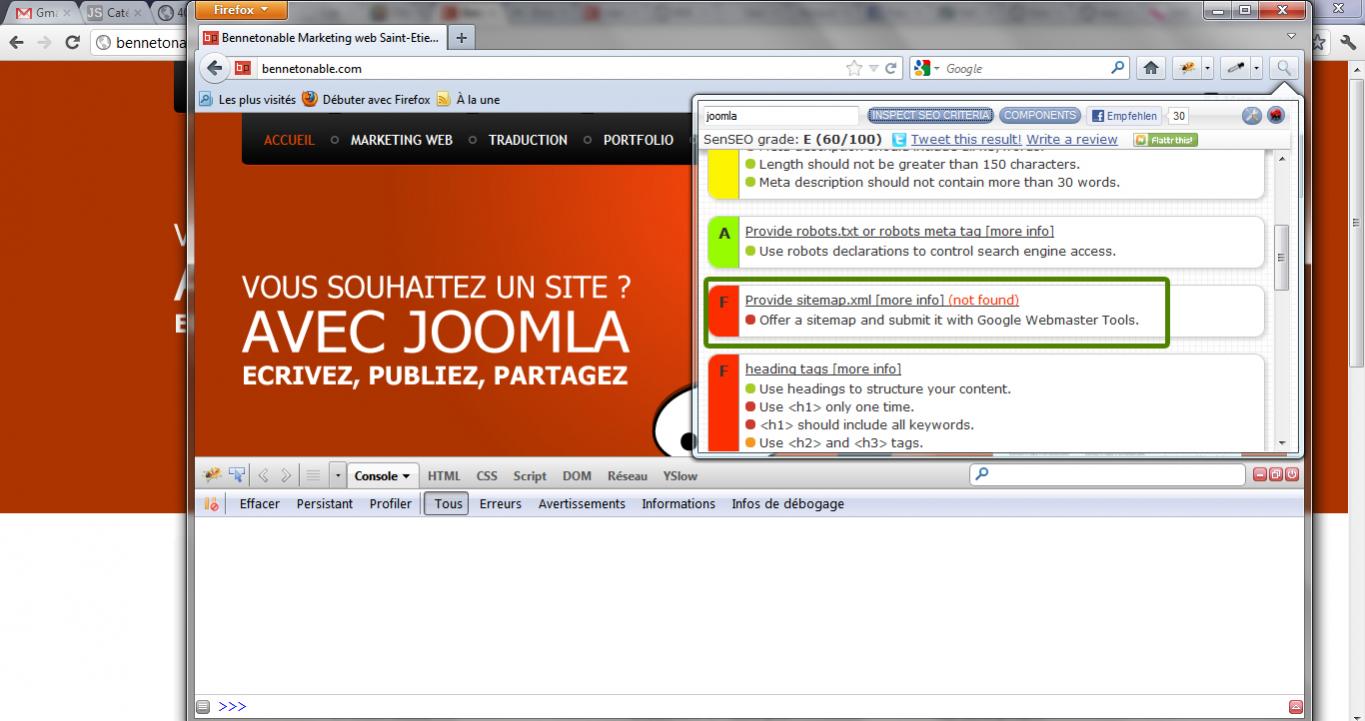Open the TRADUCTION site menu item
Viewport: 1365px width, 721px height.
(528, 140)
